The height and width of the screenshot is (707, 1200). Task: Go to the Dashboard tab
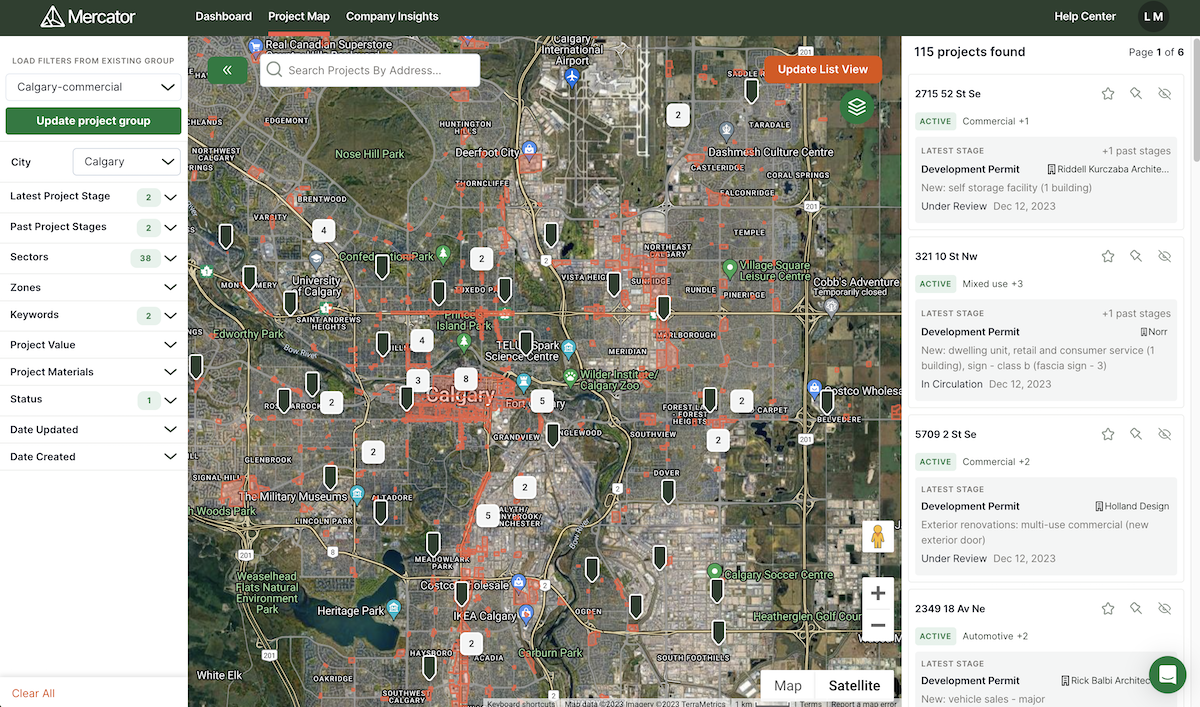coord(224,16)
